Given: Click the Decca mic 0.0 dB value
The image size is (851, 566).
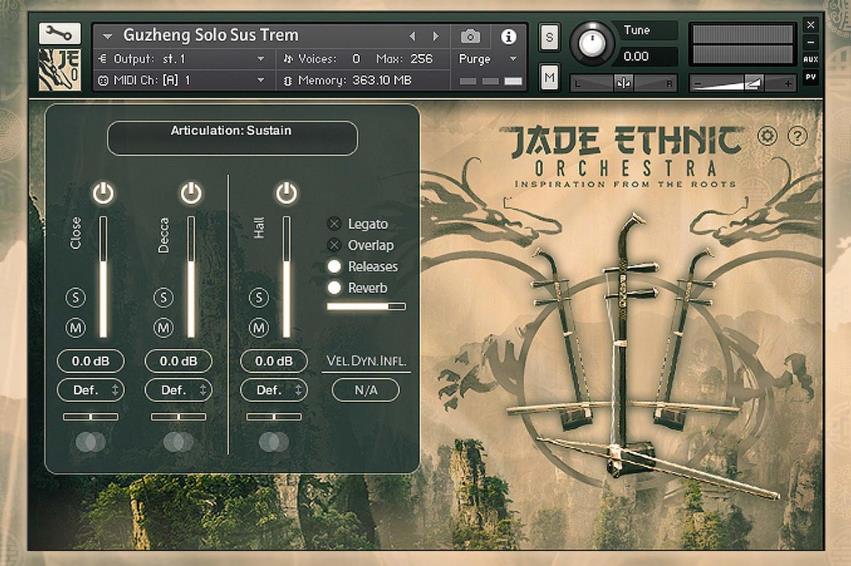Looking at the screenshot, I should (179, 361).
